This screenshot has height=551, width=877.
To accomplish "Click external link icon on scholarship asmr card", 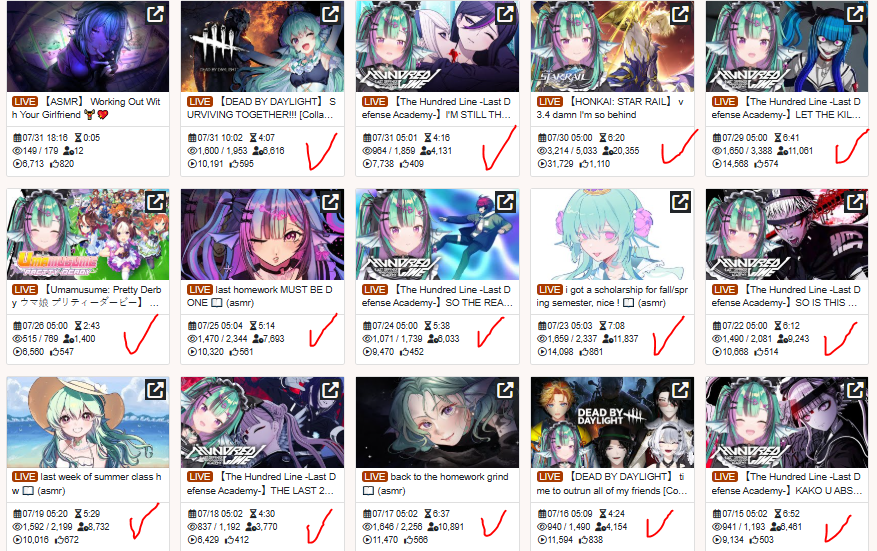I will [680, 201].
